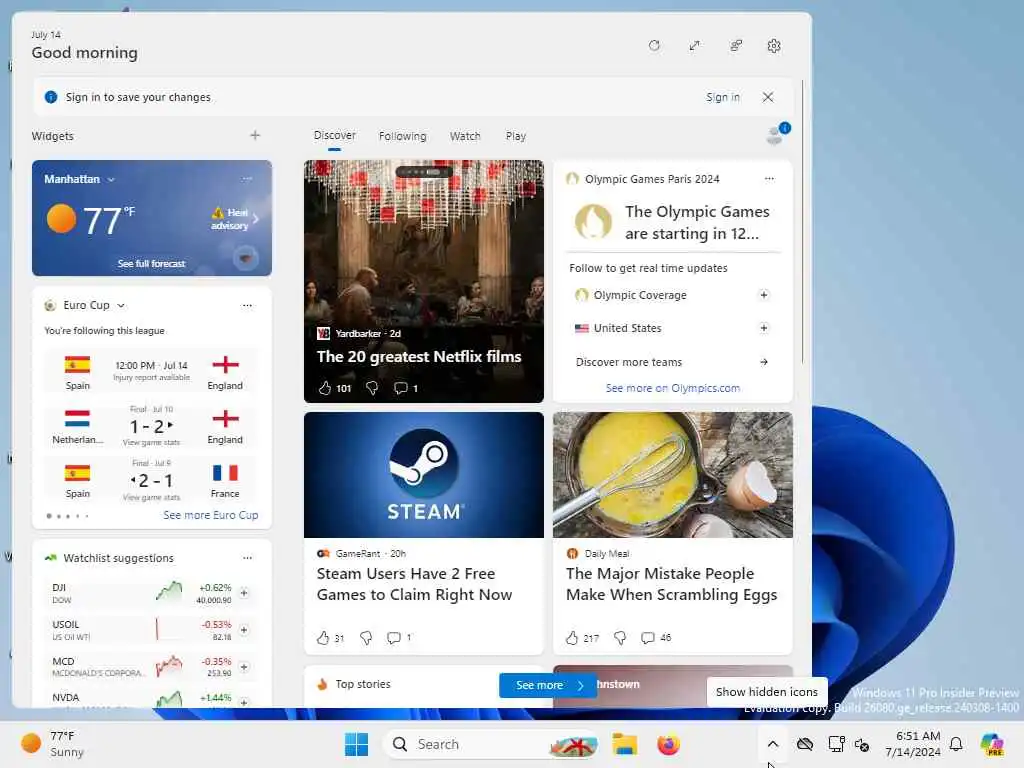Launch Firefox from taskbar
The image size is (1024, 768).
click(x=668, y=744)
